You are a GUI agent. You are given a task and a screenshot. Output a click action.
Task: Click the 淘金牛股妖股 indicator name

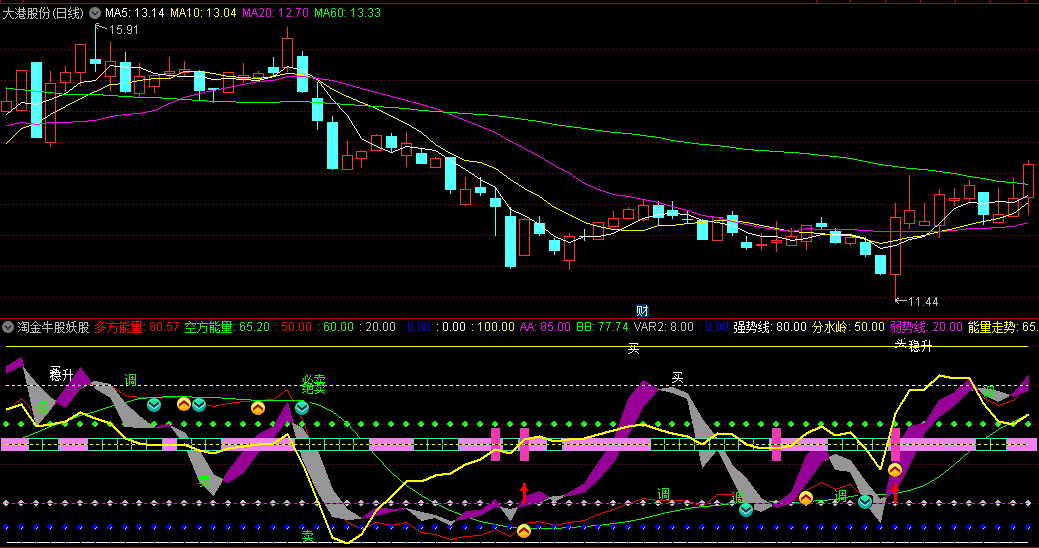coord(53,327)
